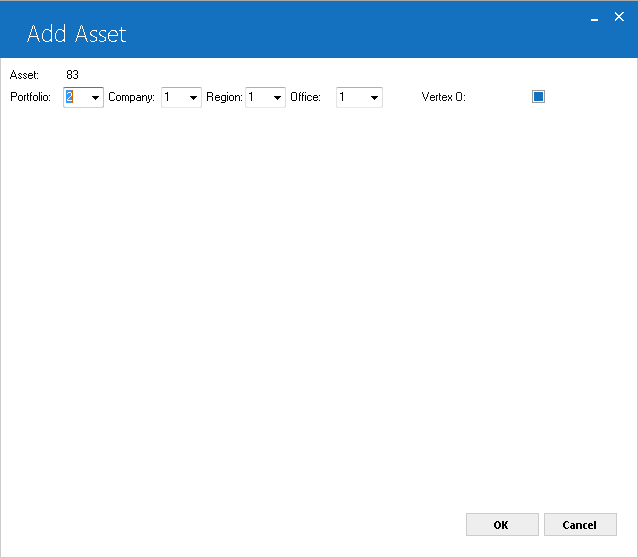This screenshot has width=638, height=558.
Task: Click inside the Company value box
Action: (175, 97)
